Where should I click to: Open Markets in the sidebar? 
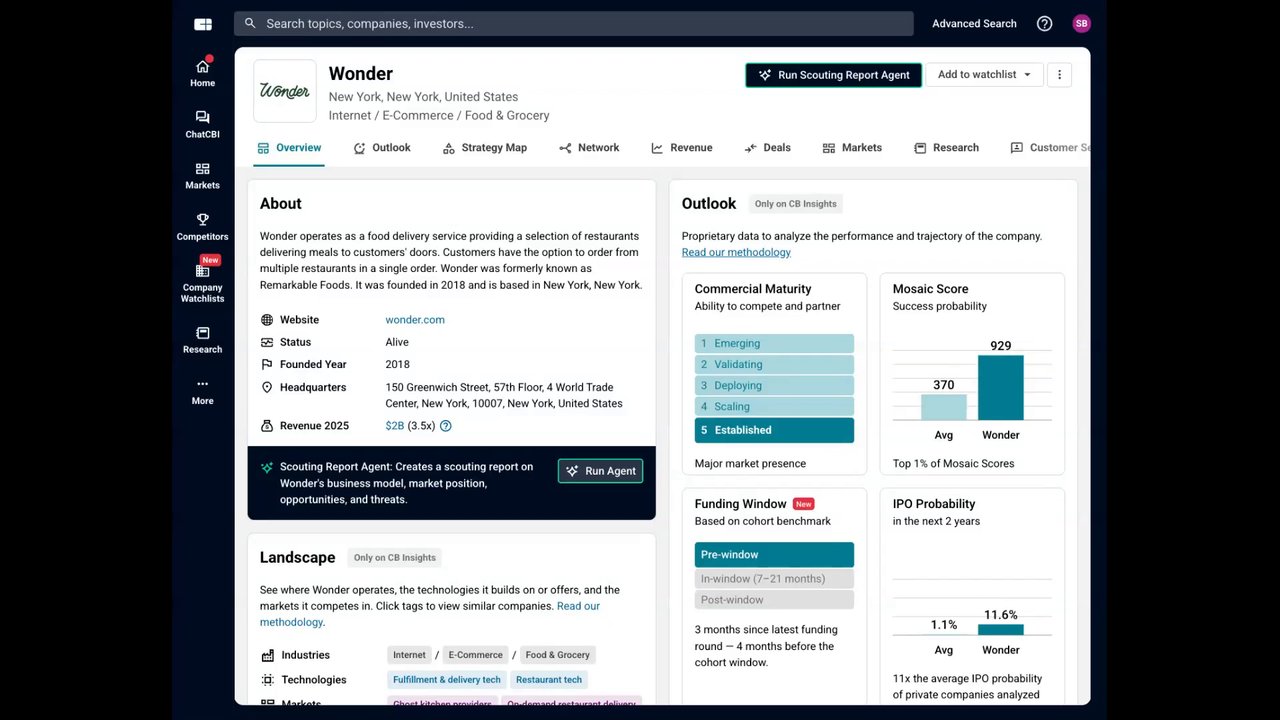202,176
